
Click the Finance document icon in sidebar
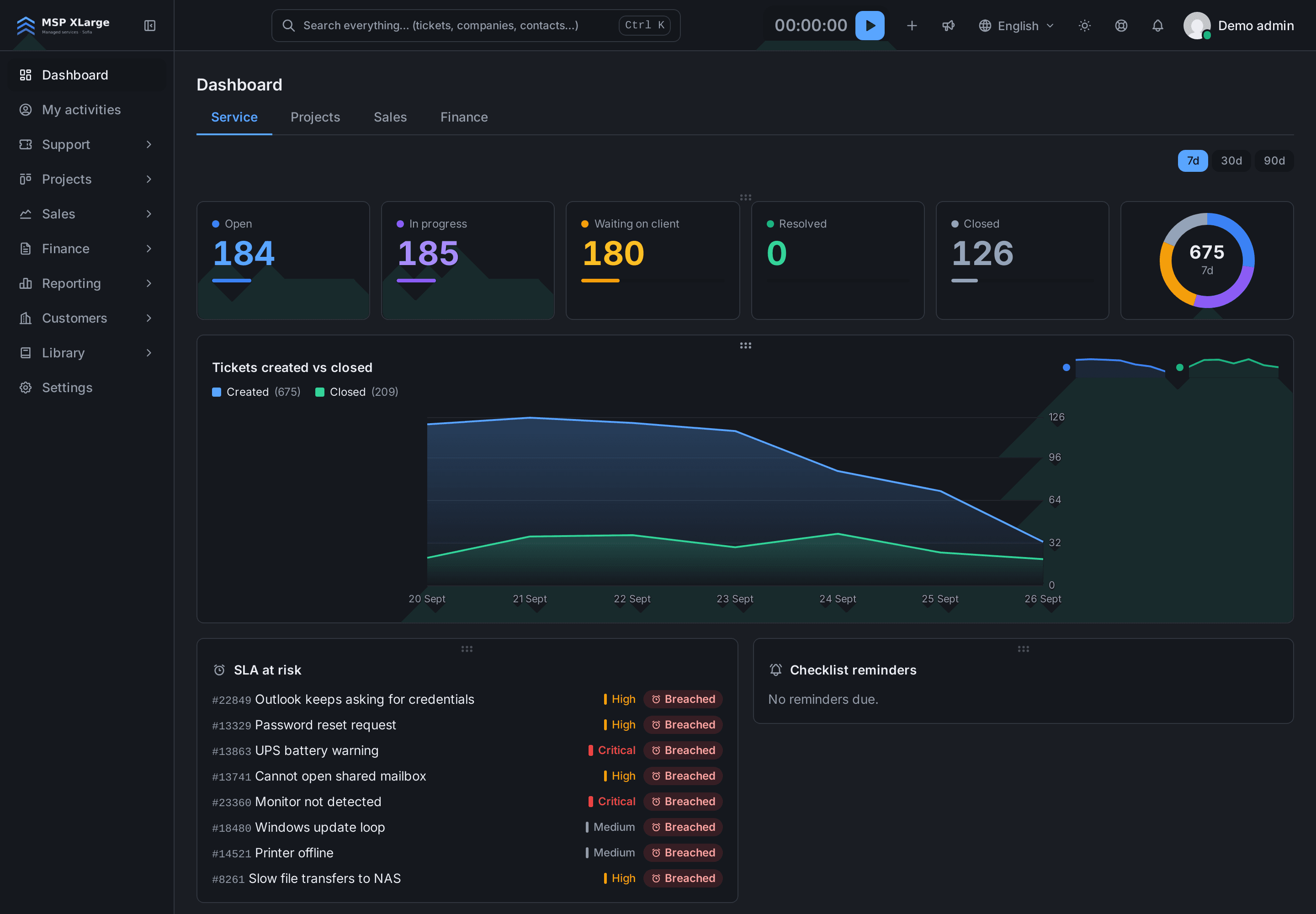[25, 249]
